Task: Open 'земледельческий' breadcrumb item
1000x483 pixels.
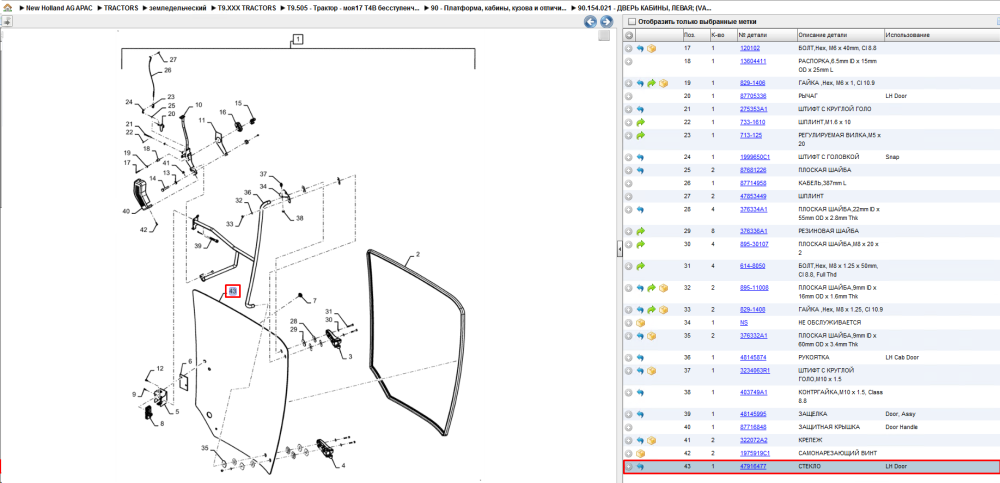Action: pyautogui.click(x=177, y=9)
